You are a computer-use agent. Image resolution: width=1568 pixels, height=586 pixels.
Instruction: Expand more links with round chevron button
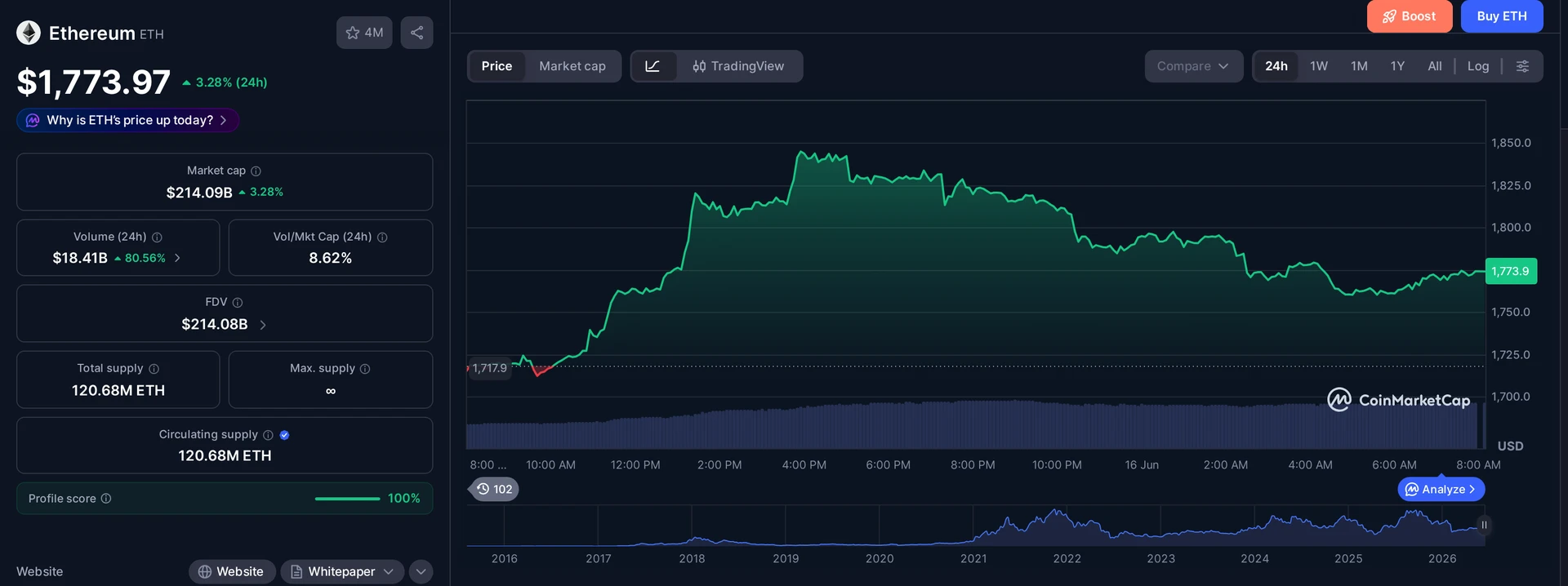[421, 572]
